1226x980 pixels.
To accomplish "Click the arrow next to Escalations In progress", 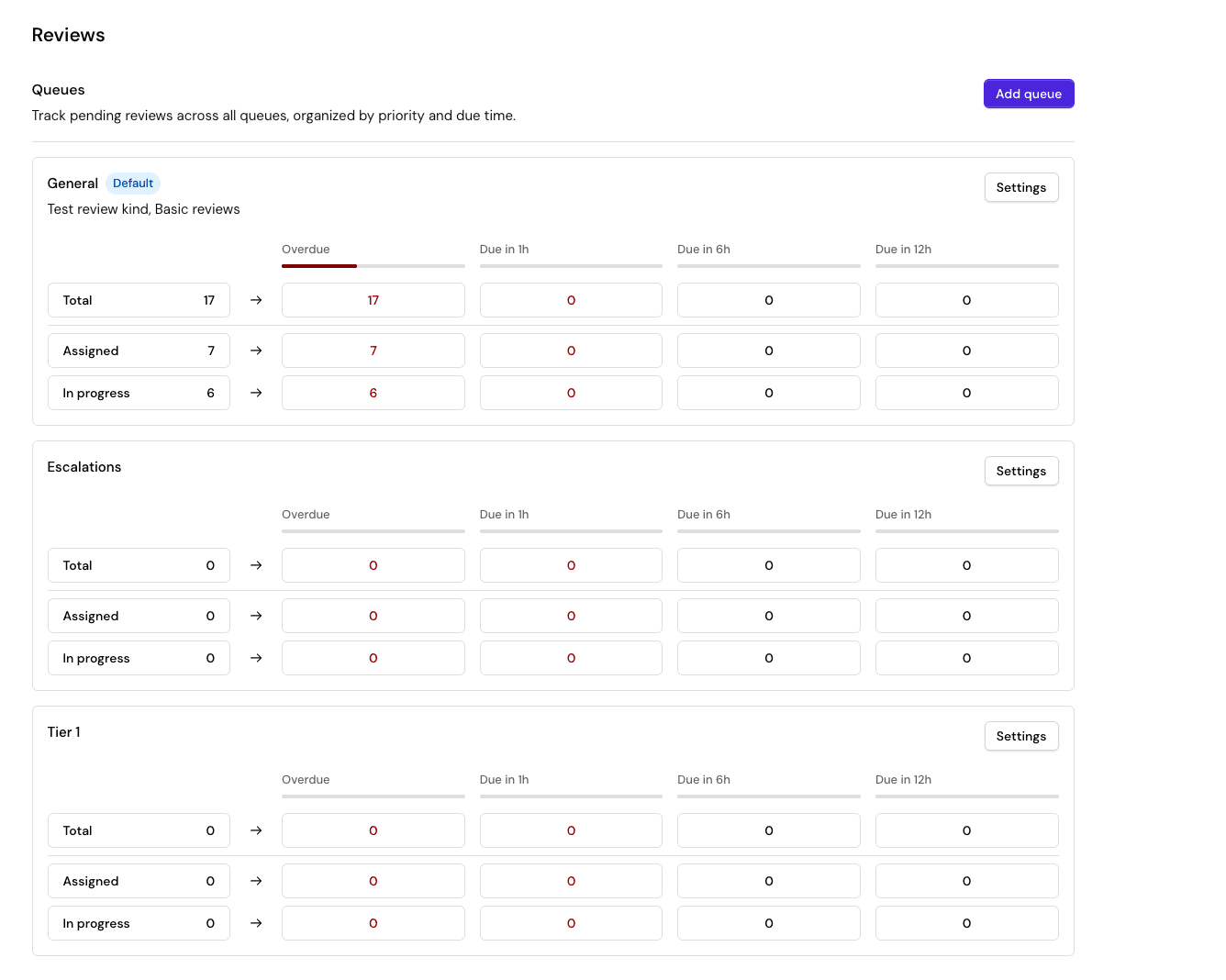I will tap(256, 658).
